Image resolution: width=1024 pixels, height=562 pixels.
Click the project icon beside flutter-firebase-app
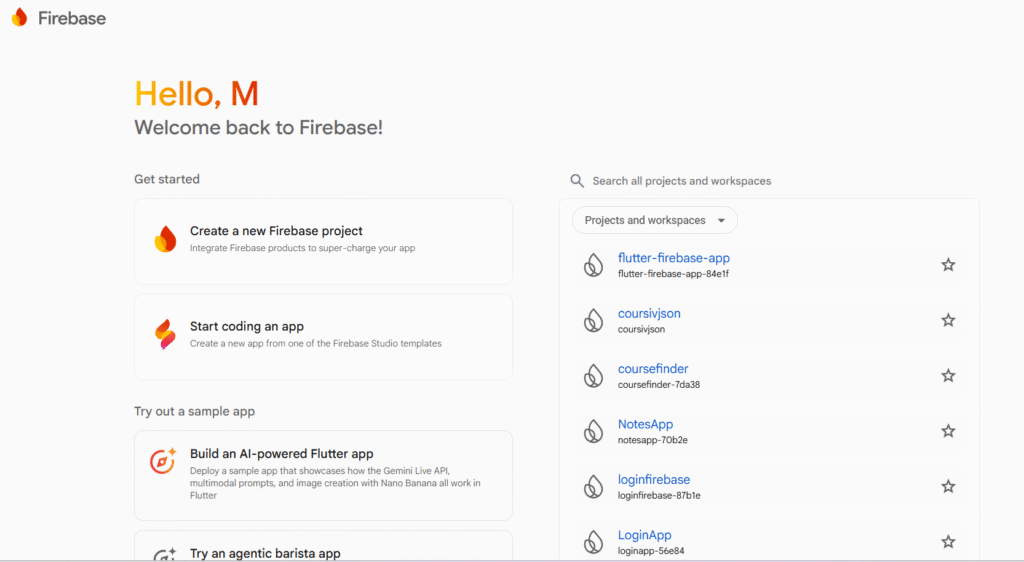[x=594, y=265]
